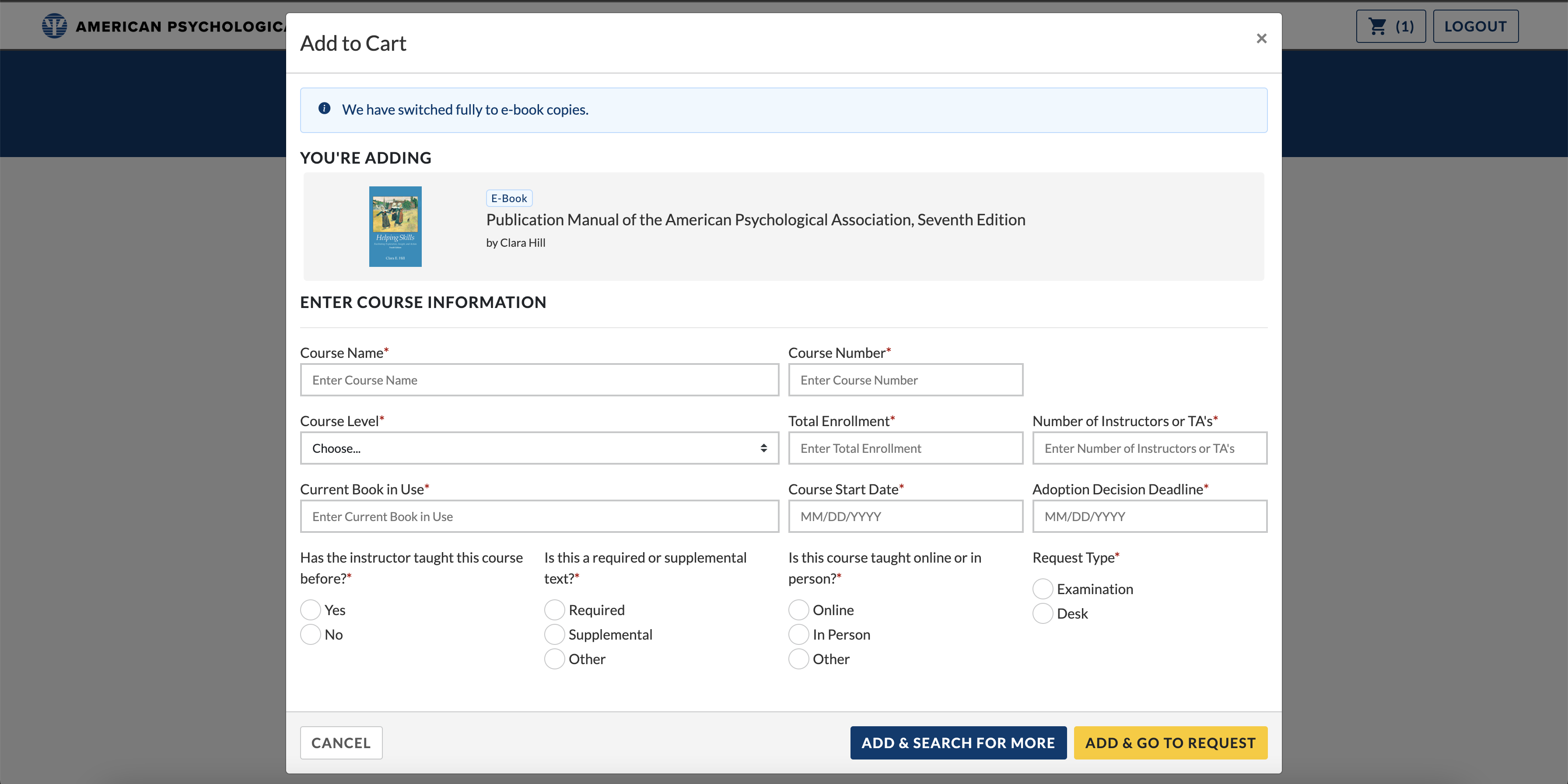Click the Total Enrollment input
This screenshot has height=784, width=1568.
pyautogui.click(x=905, y=448)
